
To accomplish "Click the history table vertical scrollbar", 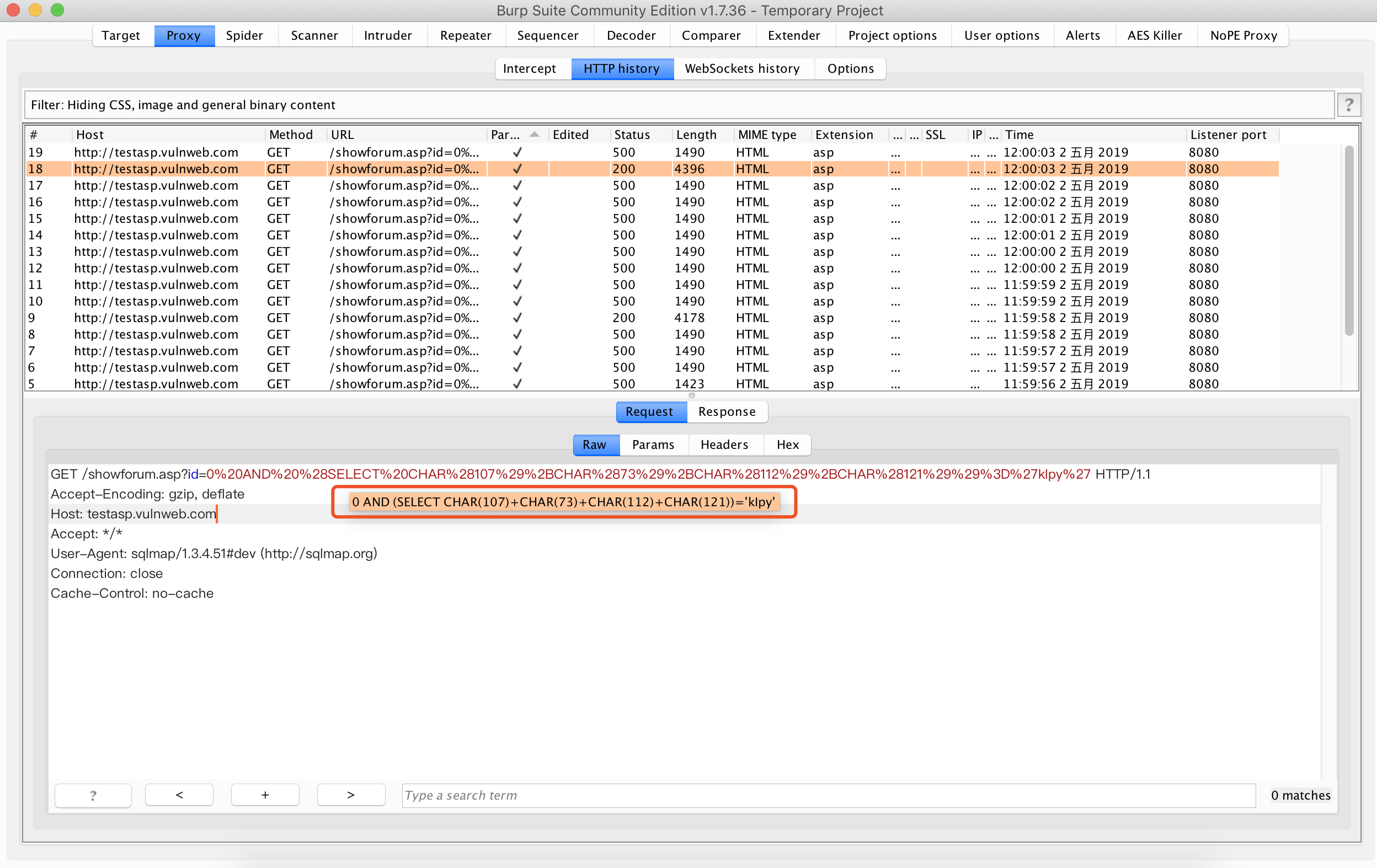I will tap(1348, 240).
